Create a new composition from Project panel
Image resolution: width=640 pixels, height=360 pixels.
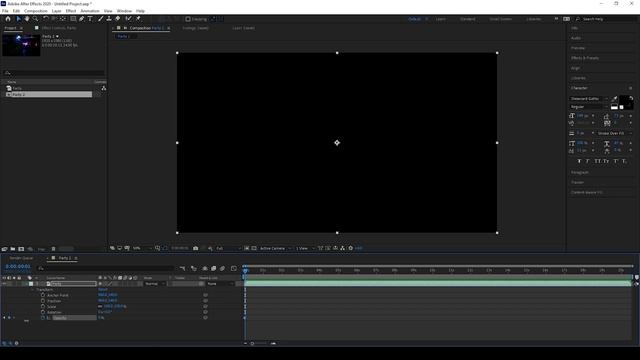(x=21, y=249)
